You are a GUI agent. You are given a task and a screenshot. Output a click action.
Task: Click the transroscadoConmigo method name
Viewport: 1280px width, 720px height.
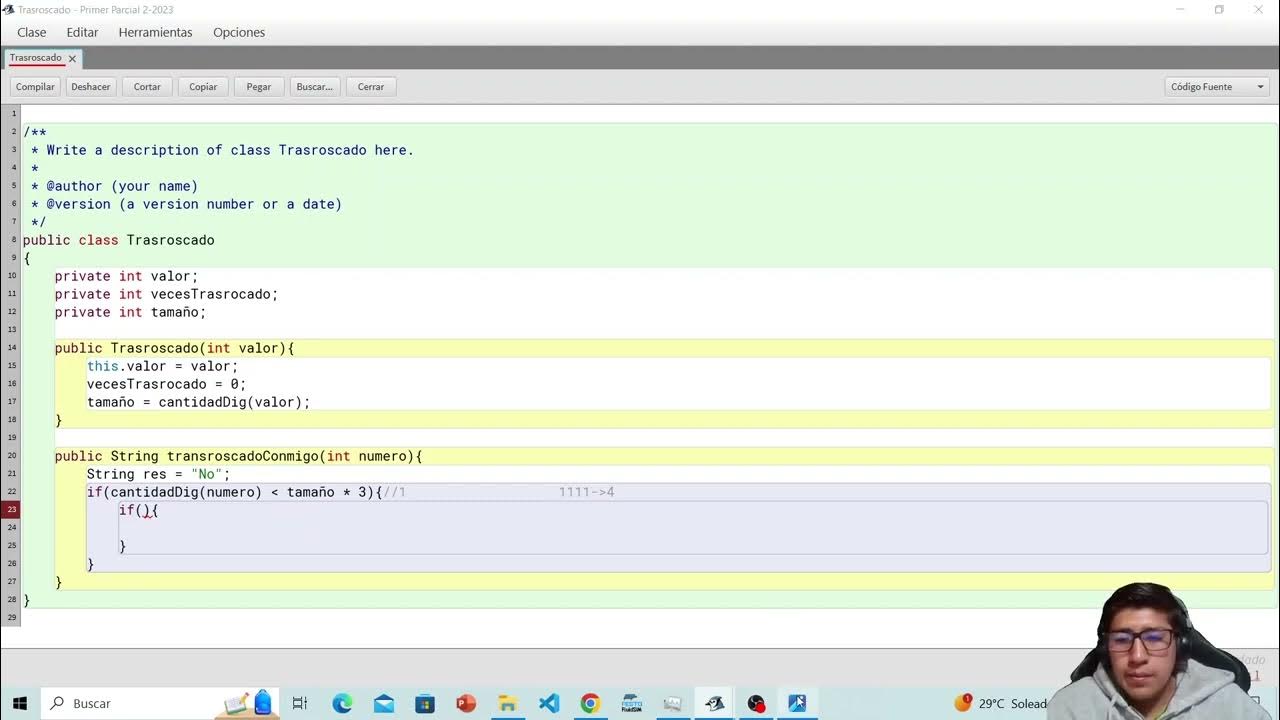242,456
